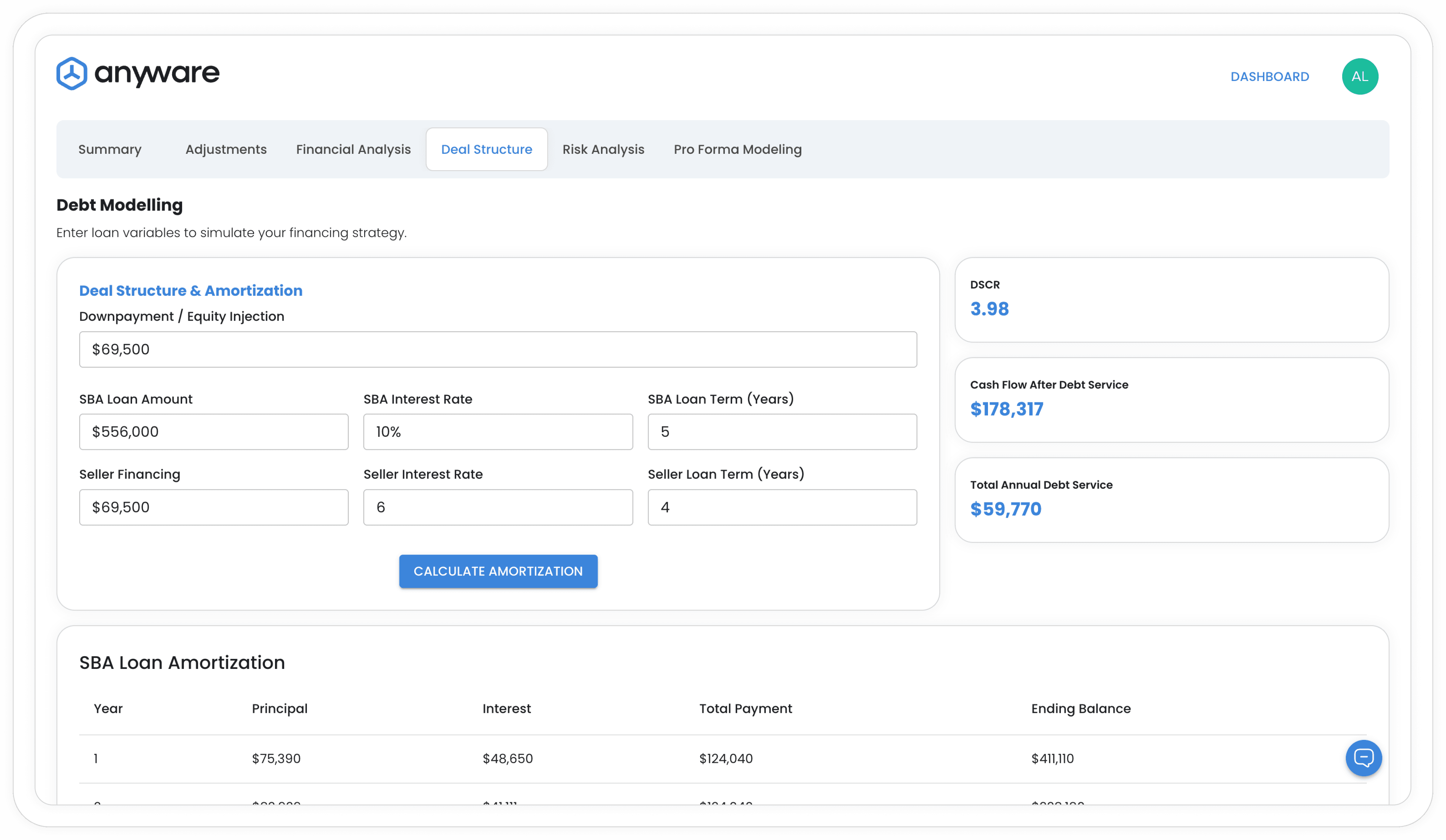Focus the Seller Financing amount field
Viewport: 1446px width, 840px height.
(213, 507)
